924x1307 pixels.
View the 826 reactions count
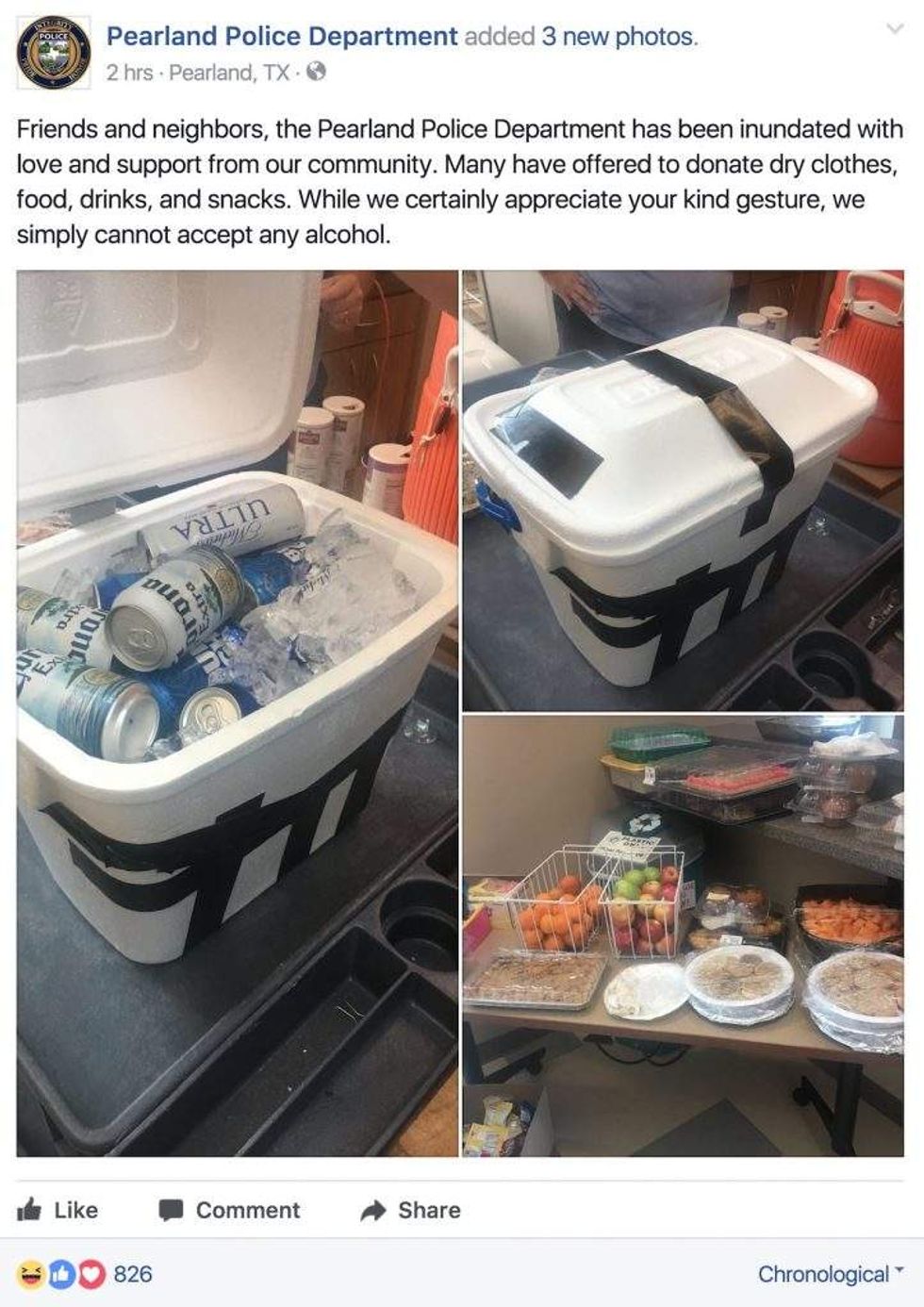pos(133,1274)
